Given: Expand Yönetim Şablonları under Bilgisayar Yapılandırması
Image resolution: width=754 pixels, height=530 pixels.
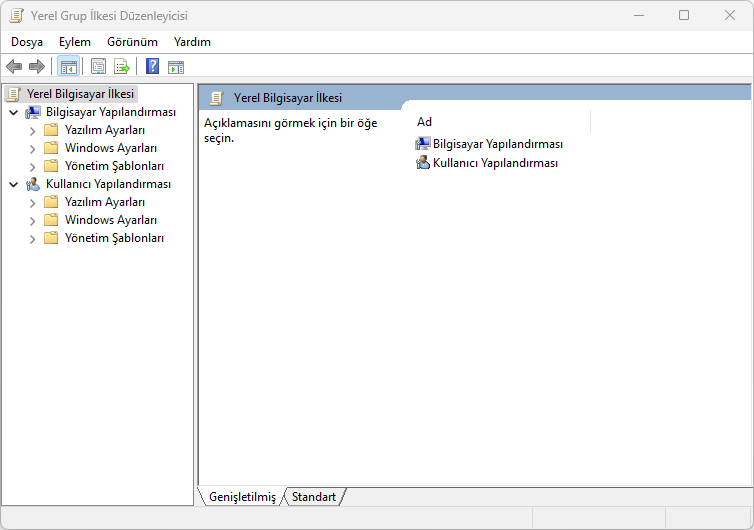Looking at the screenshot, I should coord(32,166).
